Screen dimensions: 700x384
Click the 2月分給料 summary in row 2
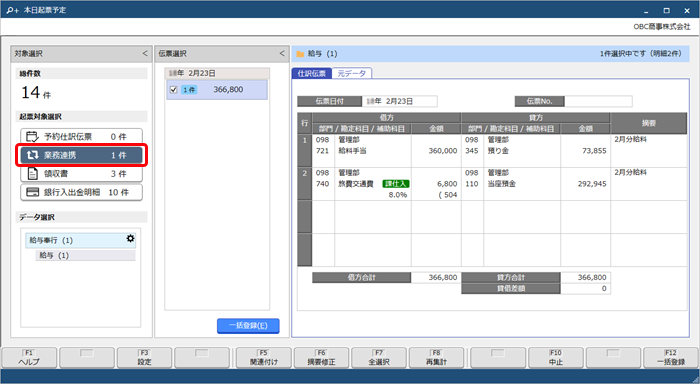pos(630,172)
